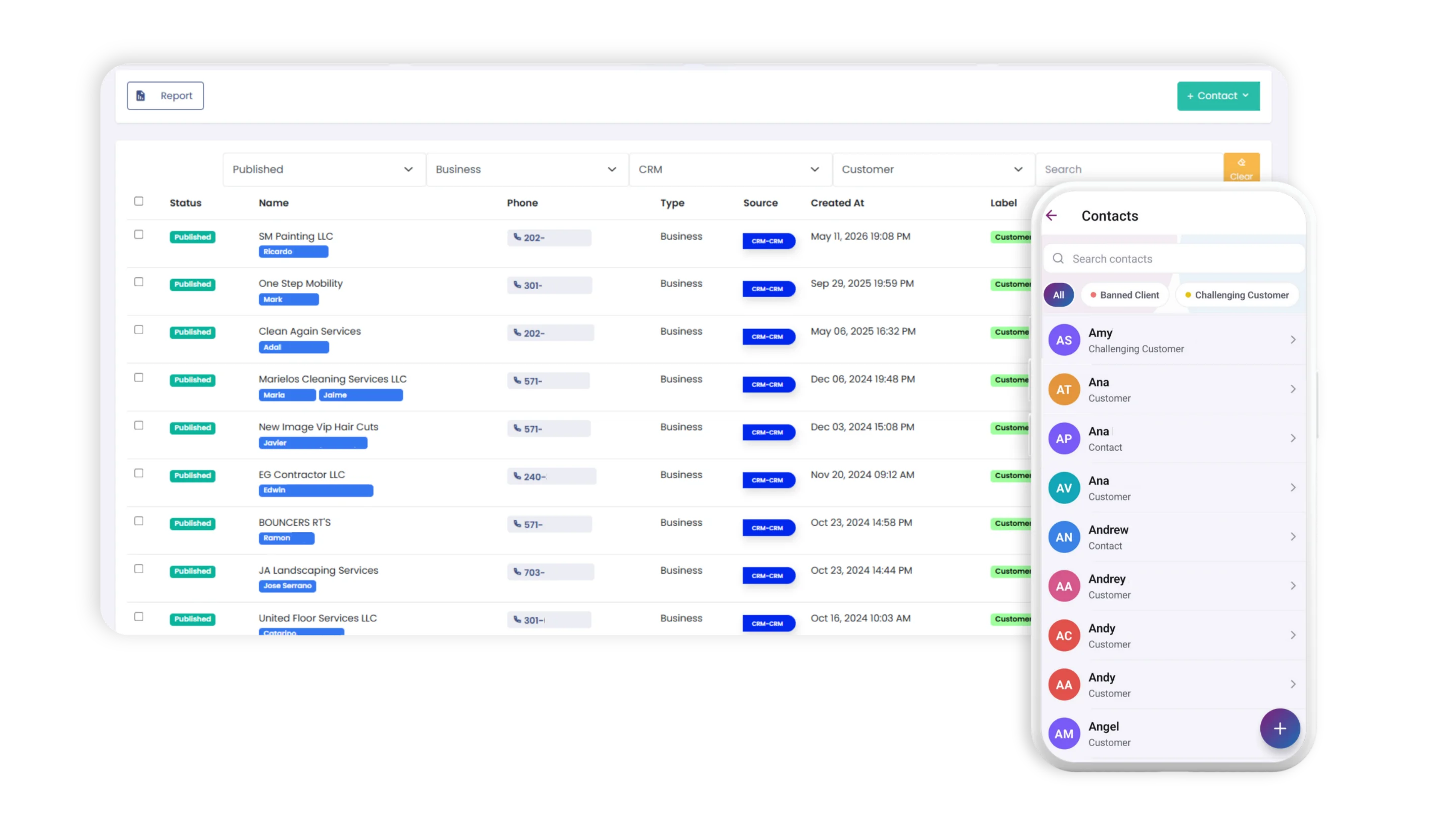Click the Clear filter eraser icon
This screenshot has width=1456, height=819.
1241,162
